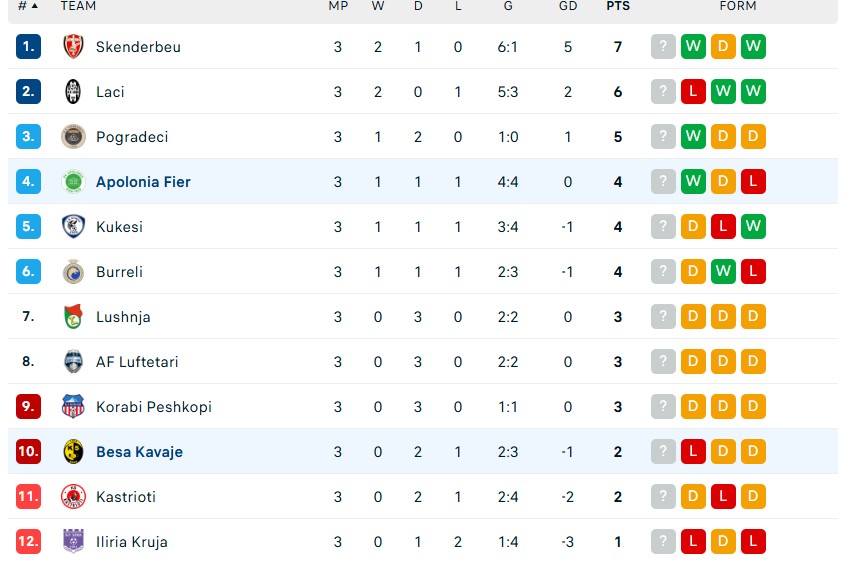850x563 pixels.
Task: Click the Kukesi team crest
Action: (x=73, y=227)
